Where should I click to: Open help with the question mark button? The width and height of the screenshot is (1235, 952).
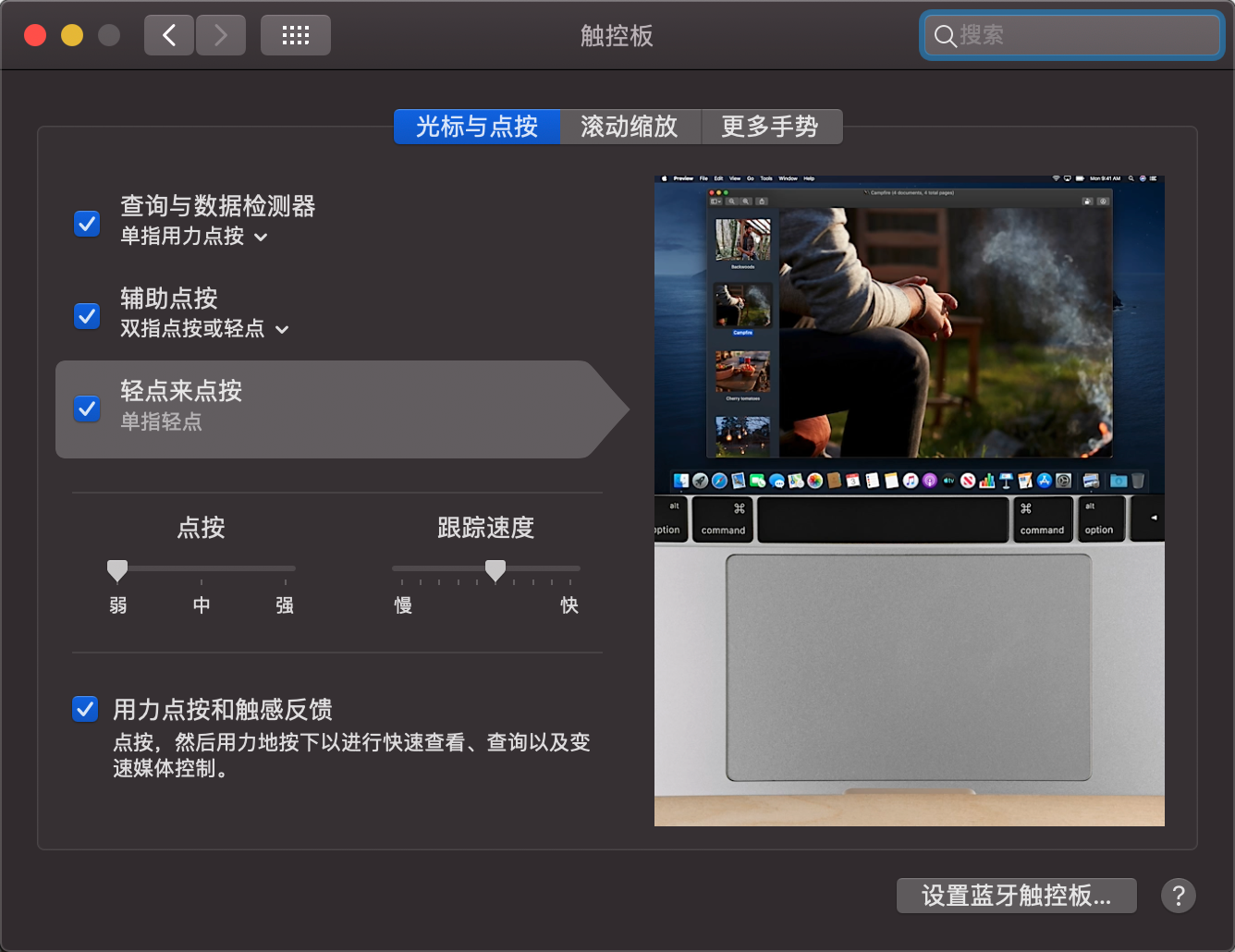(x=1178, y=896)
